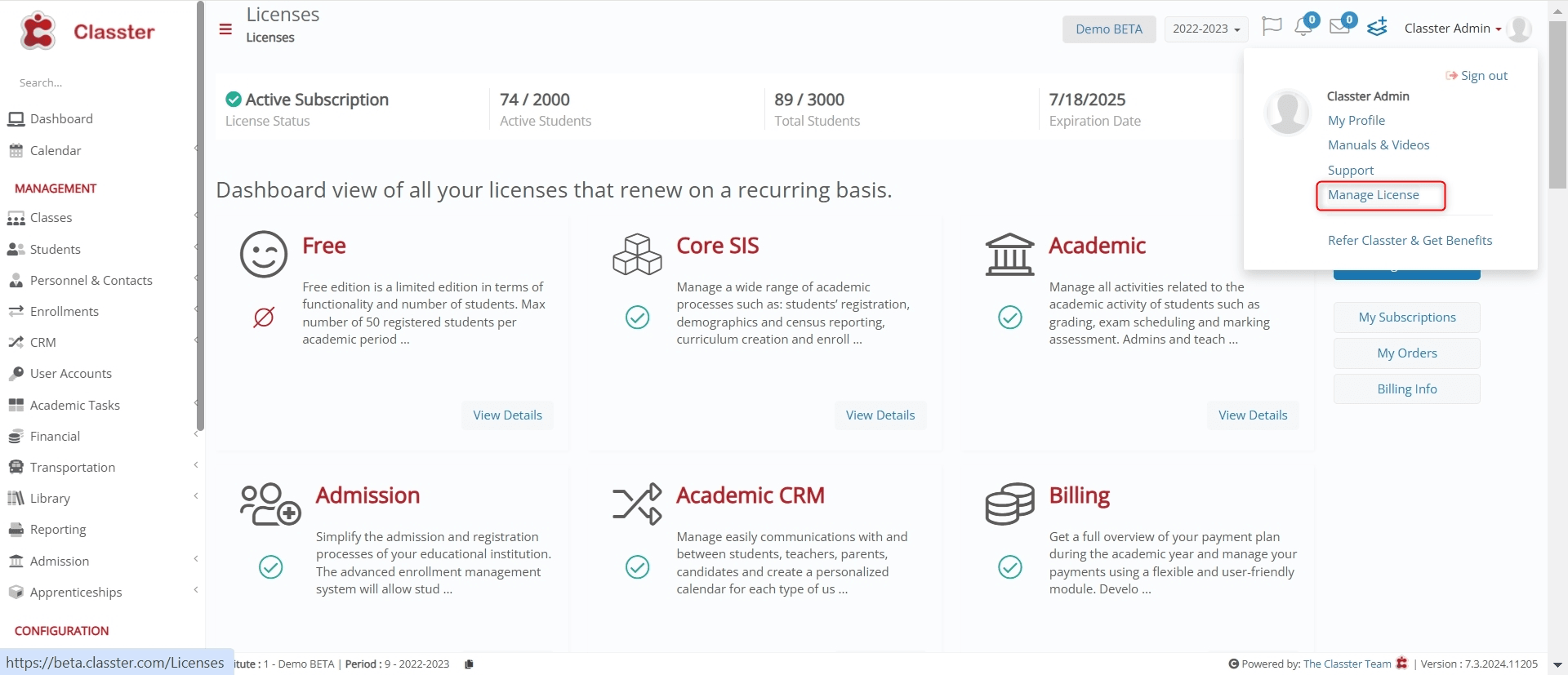Open envelope messages icon
This screenshot has height=675, width=1568.
pos(1339,27)
